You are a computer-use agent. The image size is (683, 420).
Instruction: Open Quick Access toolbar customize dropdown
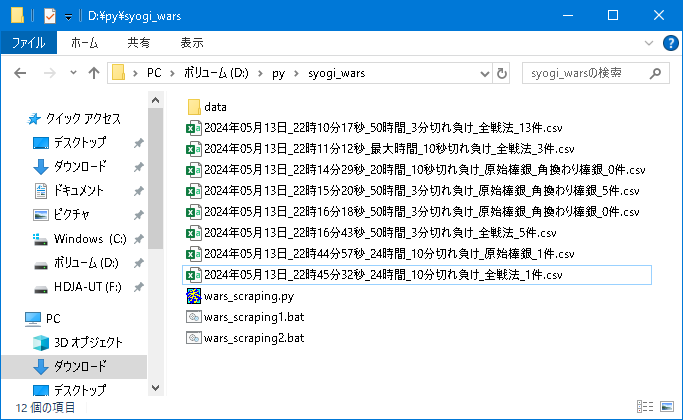pos(68,17)
